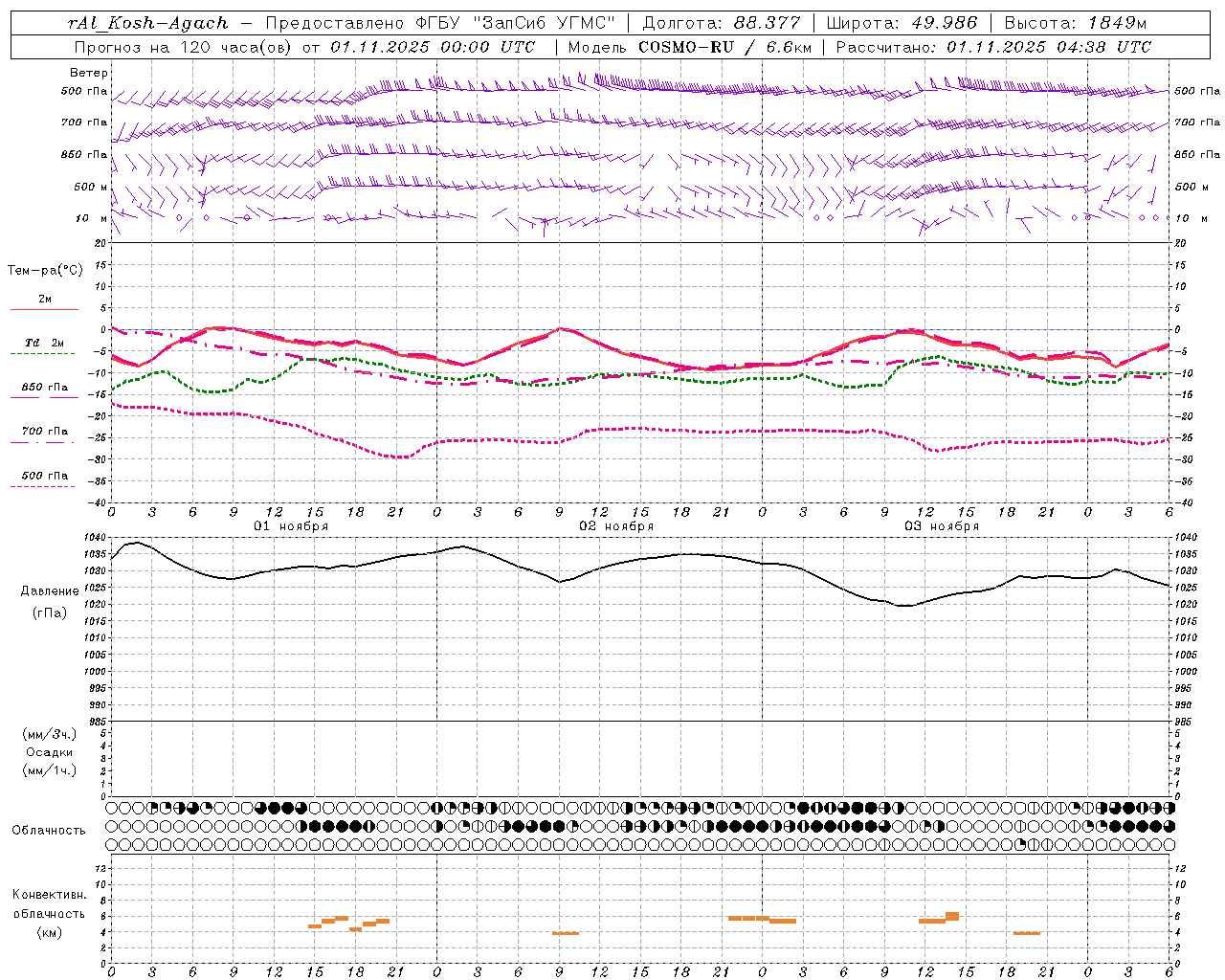Image resolution: width=1225 pixels, height=980 pixels.
Task: Click the Высота: 1849м value
Action: pos(1076,23)
